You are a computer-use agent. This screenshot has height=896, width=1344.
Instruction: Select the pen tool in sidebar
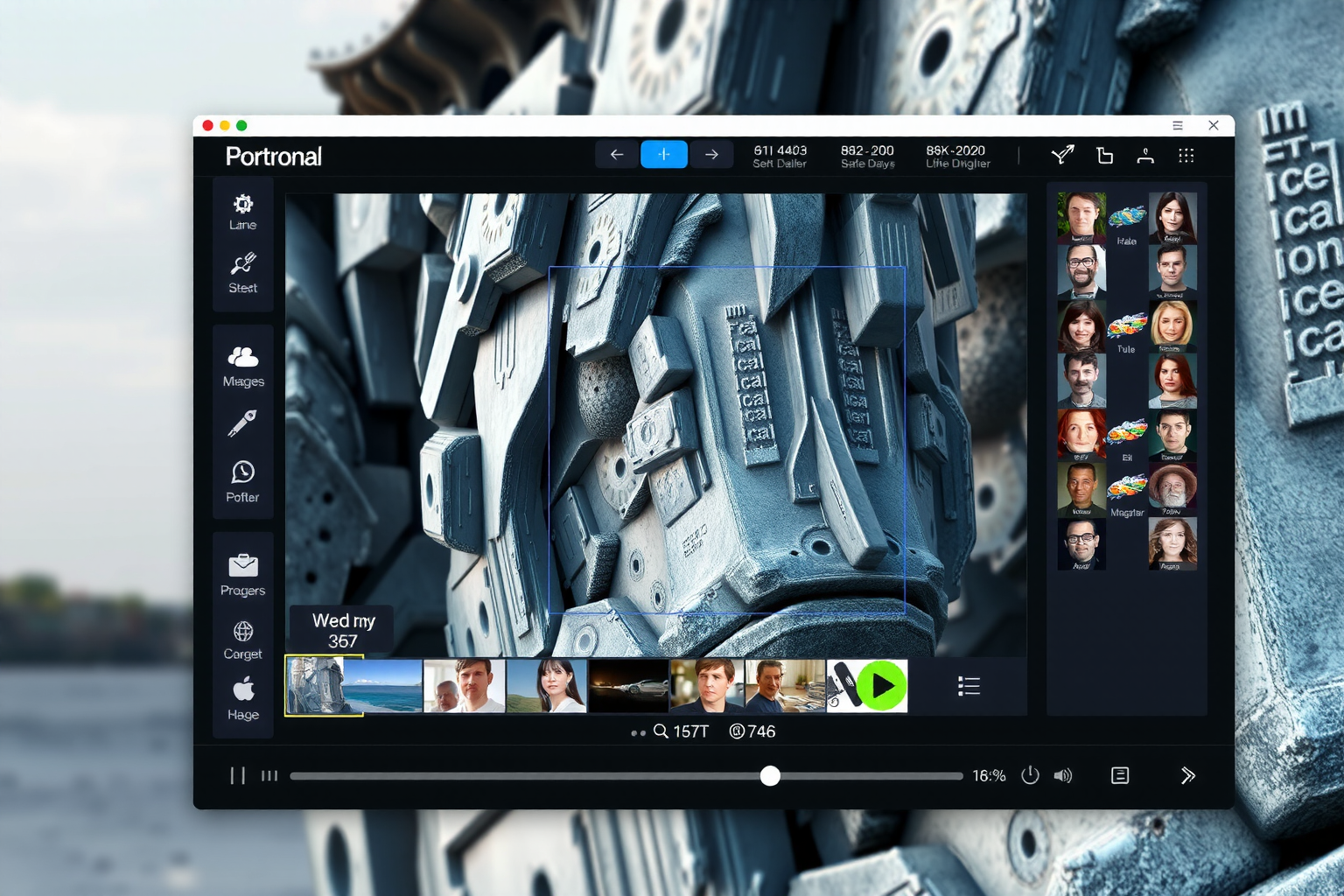tap(242, 423)
